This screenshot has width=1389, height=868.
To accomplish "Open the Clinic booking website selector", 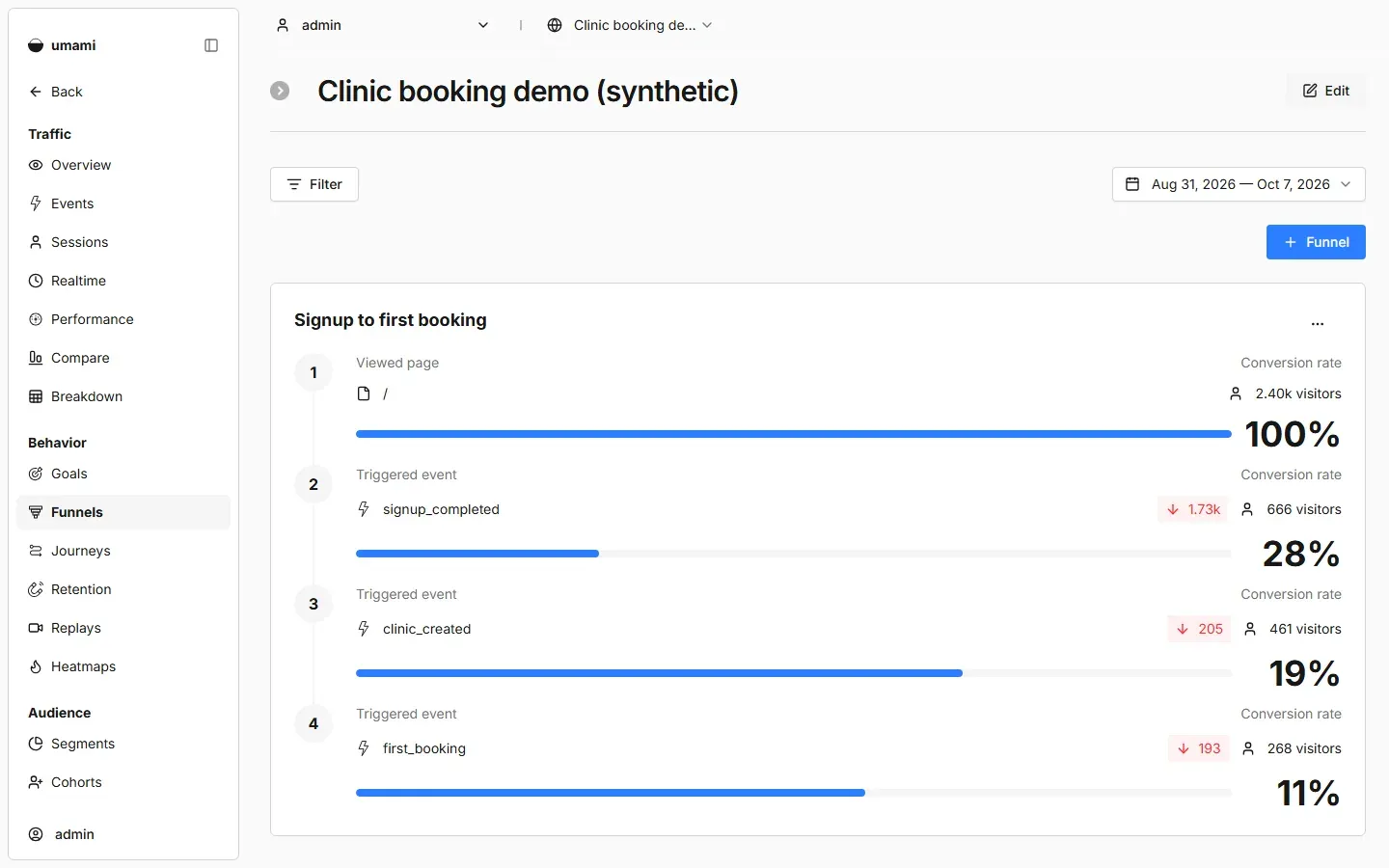I will click(x=630, y=25).
